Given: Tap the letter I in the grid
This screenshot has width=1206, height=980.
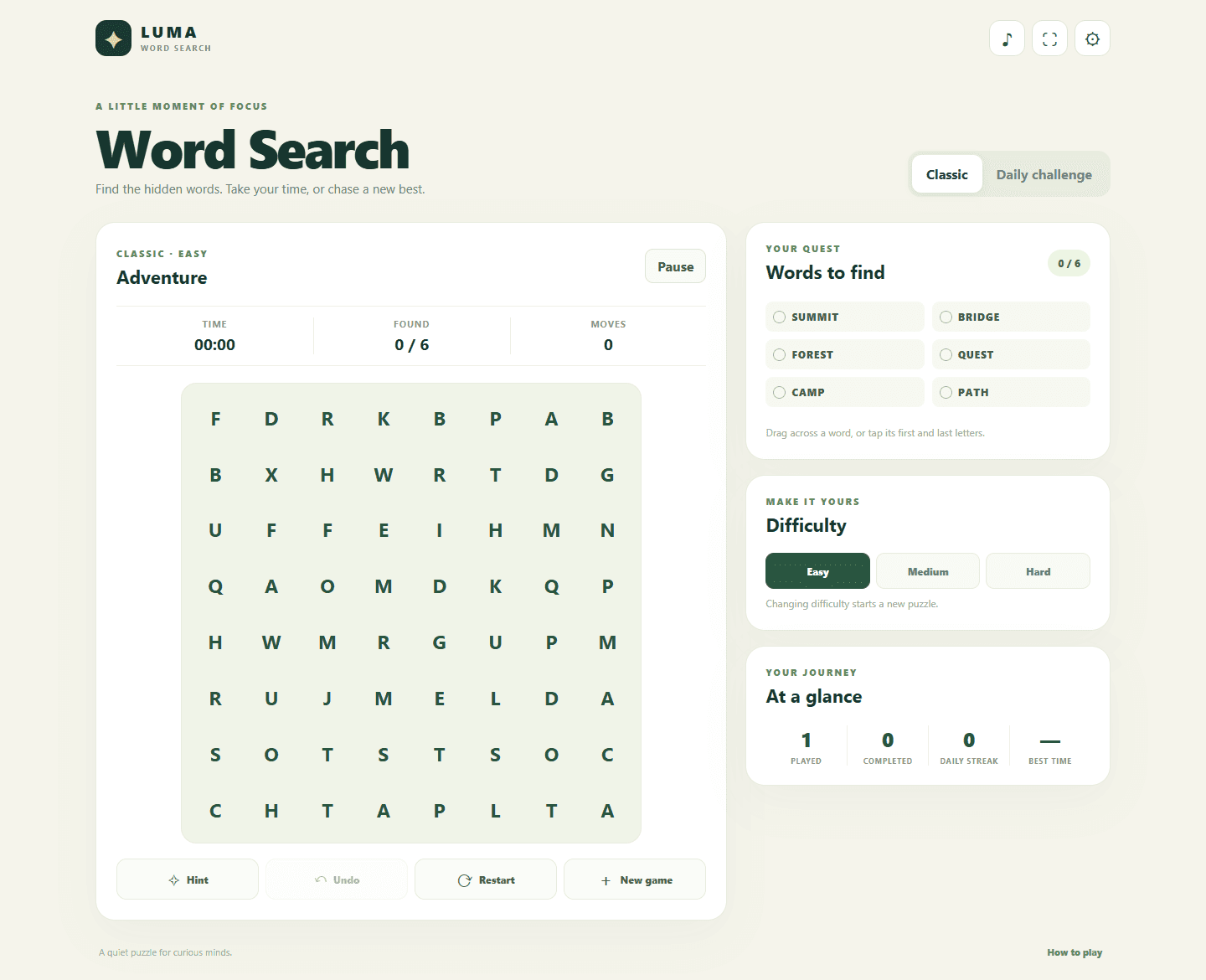Looking at the screenshot, I should coord(440,530).
